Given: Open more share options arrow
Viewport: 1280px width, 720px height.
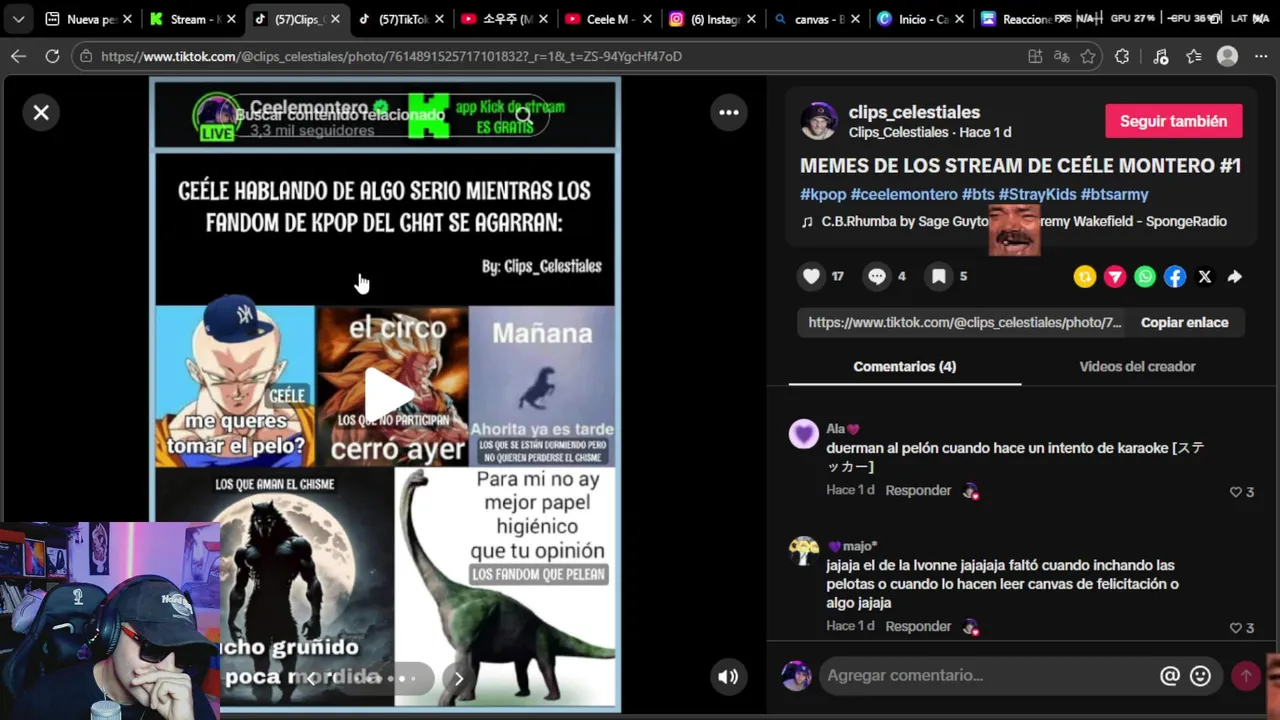Looking at the screenshot, I should 1235,277.
